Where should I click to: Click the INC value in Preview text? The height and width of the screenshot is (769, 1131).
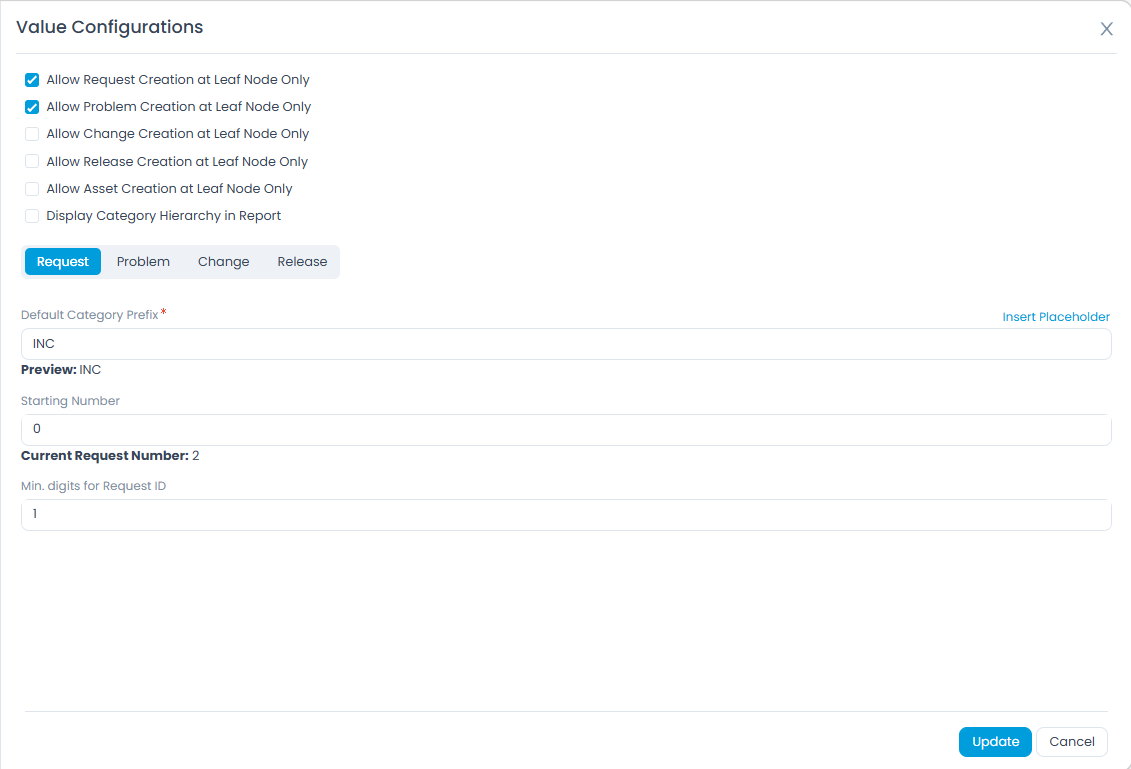tap(90, 369)
